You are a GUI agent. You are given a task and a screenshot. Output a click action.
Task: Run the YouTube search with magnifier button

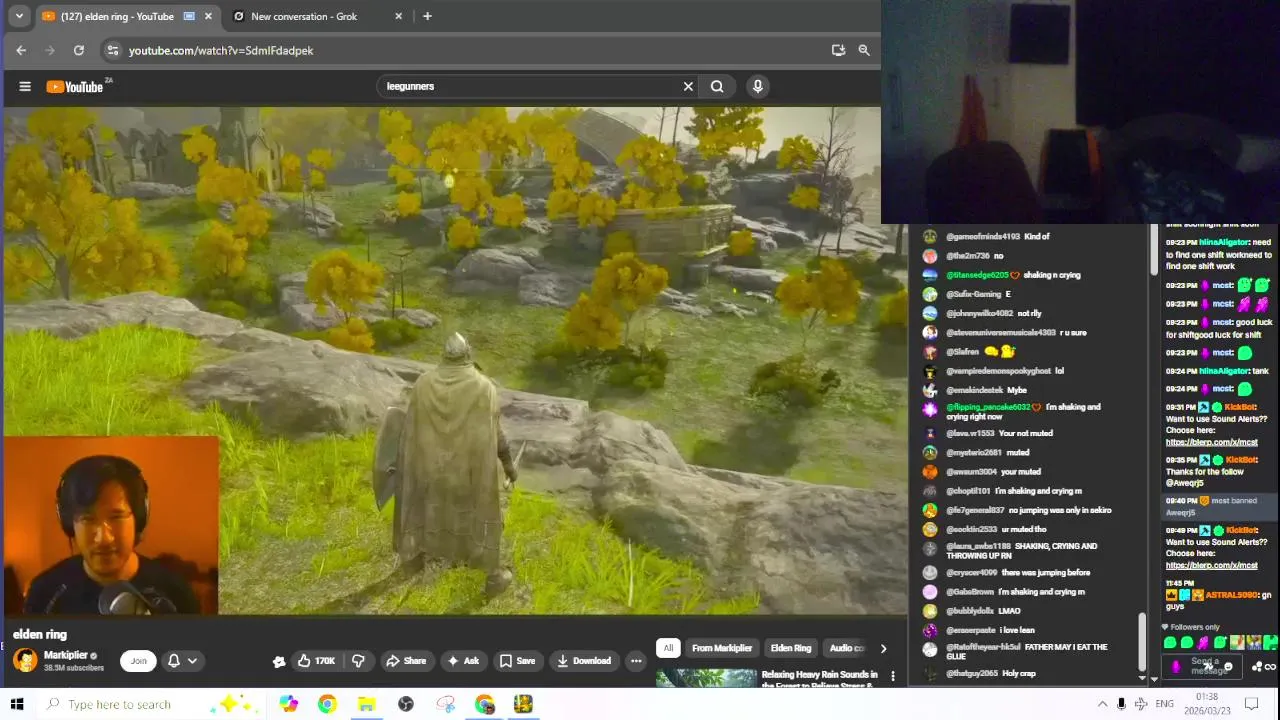717,86
